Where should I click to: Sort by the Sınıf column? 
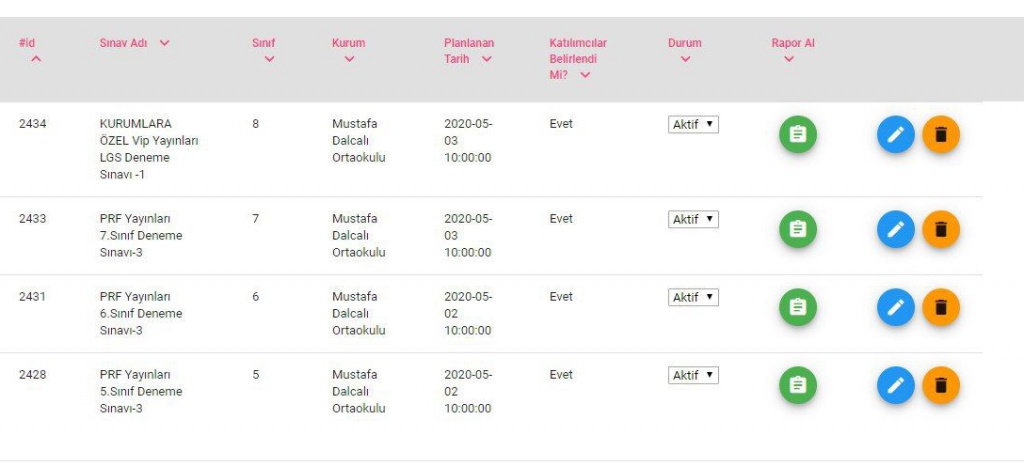click(x=264, y=50)
